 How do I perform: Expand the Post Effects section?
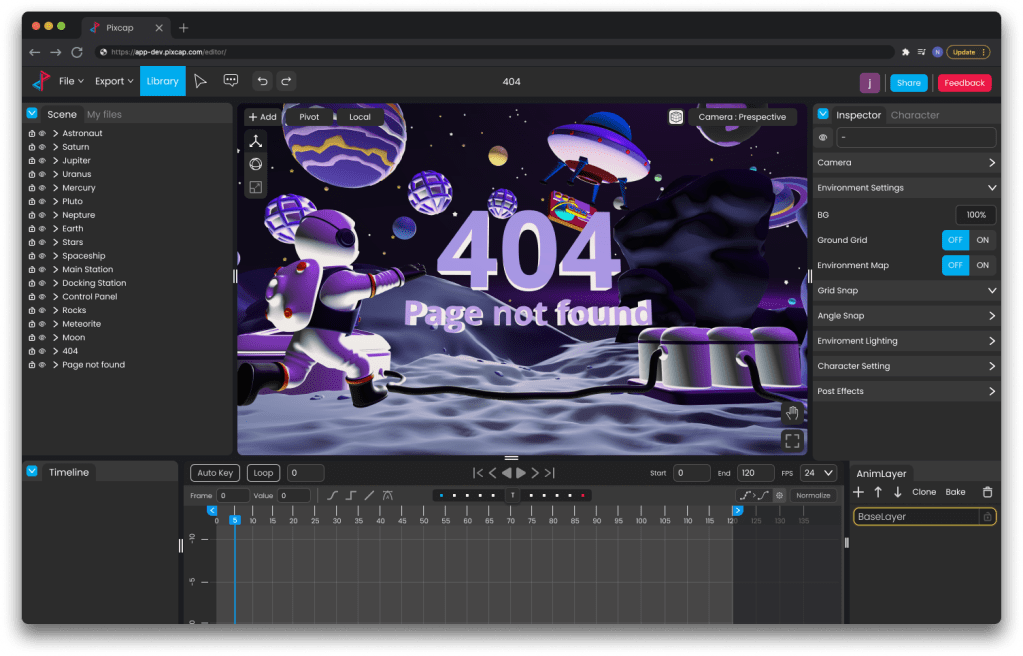[x=991, y=391]
